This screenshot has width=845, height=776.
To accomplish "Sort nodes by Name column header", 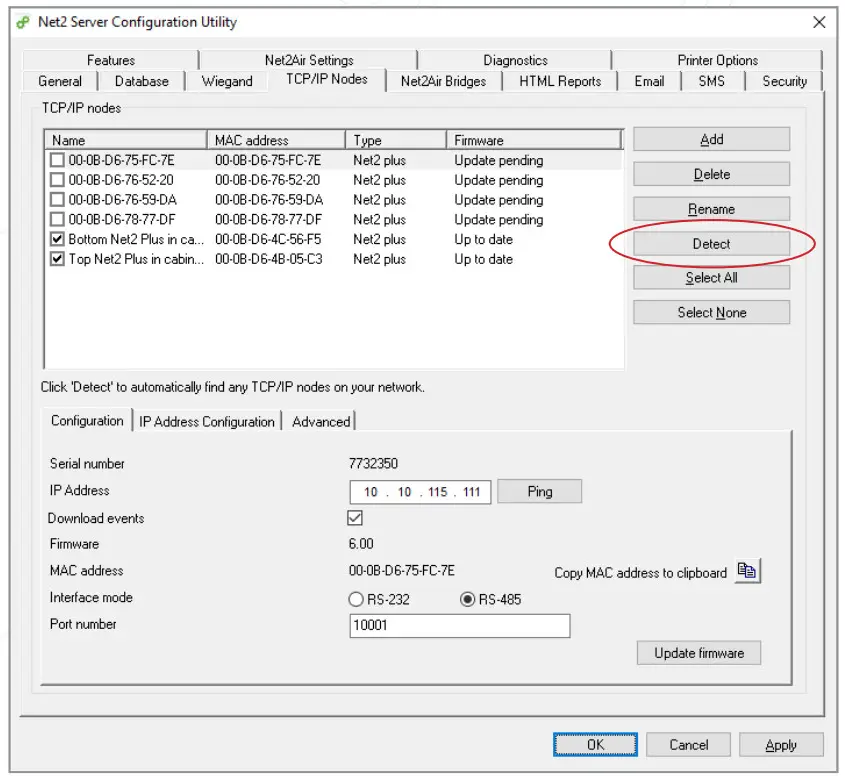I will tap(126, 140).
